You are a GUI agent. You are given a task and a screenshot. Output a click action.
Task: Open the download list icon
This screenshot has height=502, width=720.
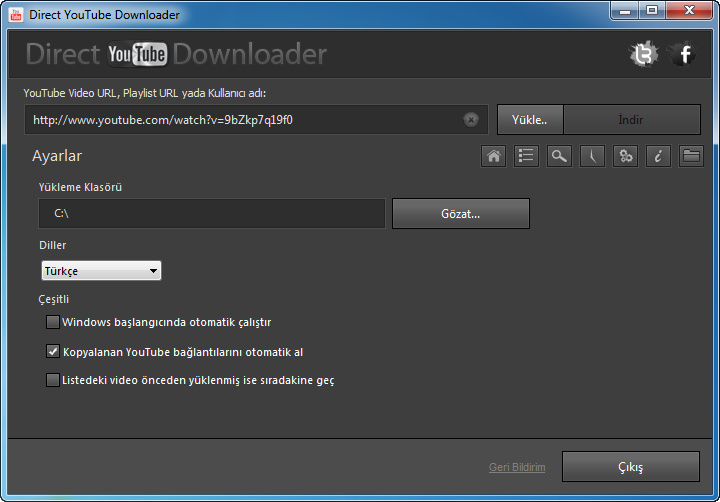pos(526,156)
